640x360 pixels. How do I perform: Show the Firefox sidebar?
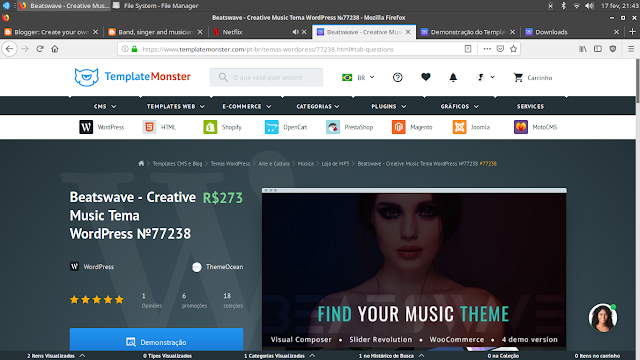point(598,49)
